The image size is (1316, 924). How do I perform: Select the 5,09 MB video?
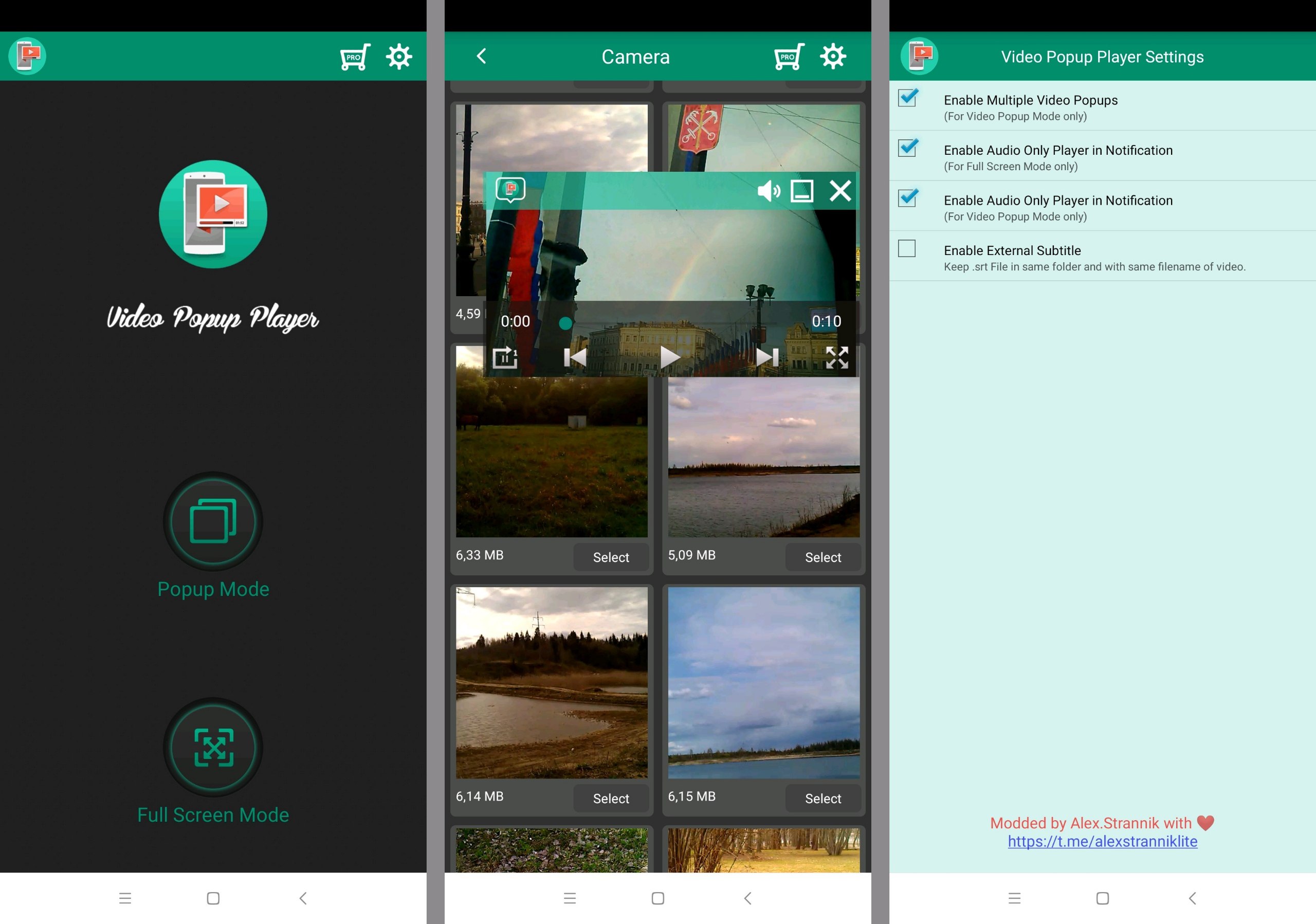click(x=823, y=557)
